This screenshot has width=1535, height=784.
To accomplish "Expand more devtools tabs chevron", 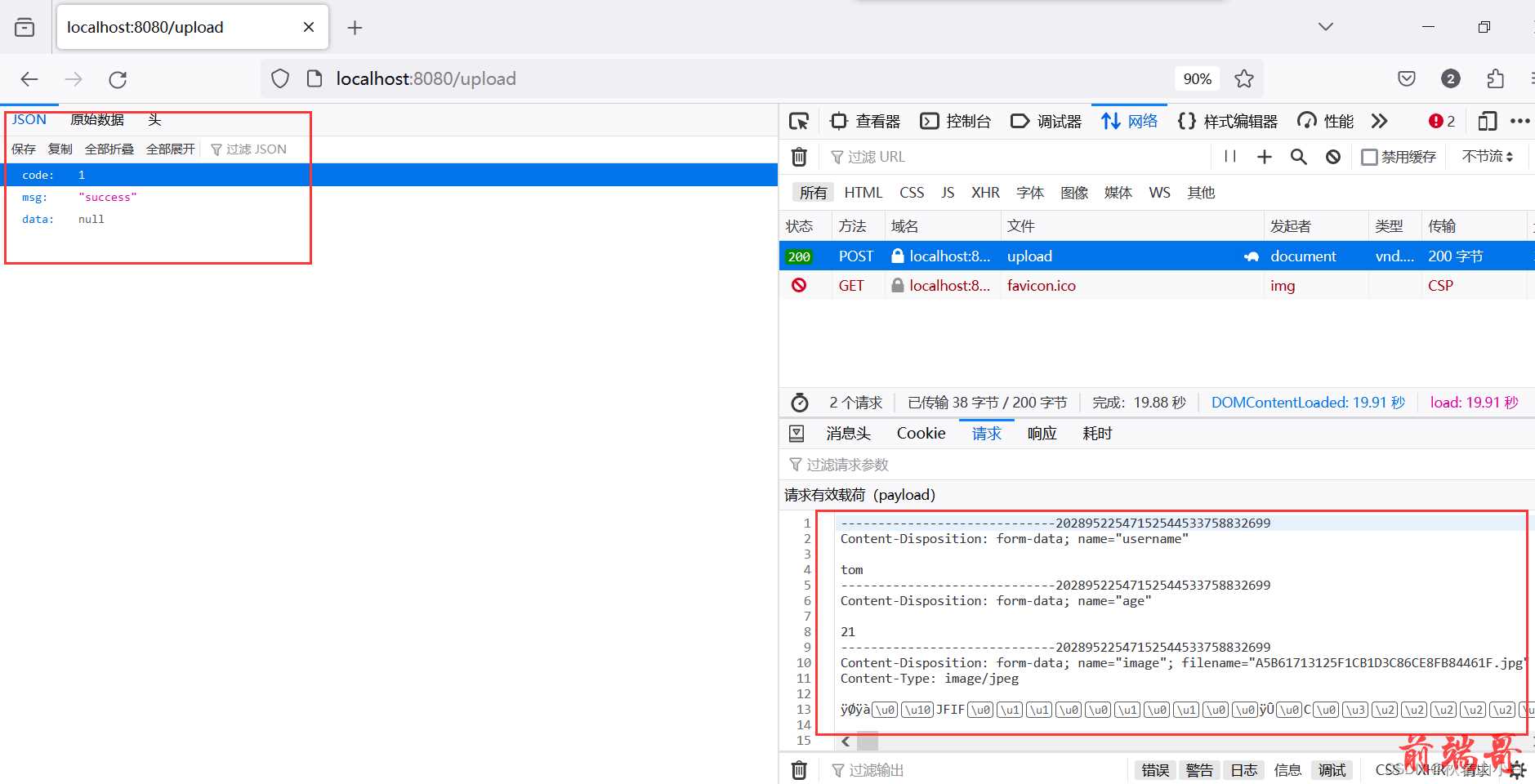I will pyautogui.click(x=1380, y=122).
